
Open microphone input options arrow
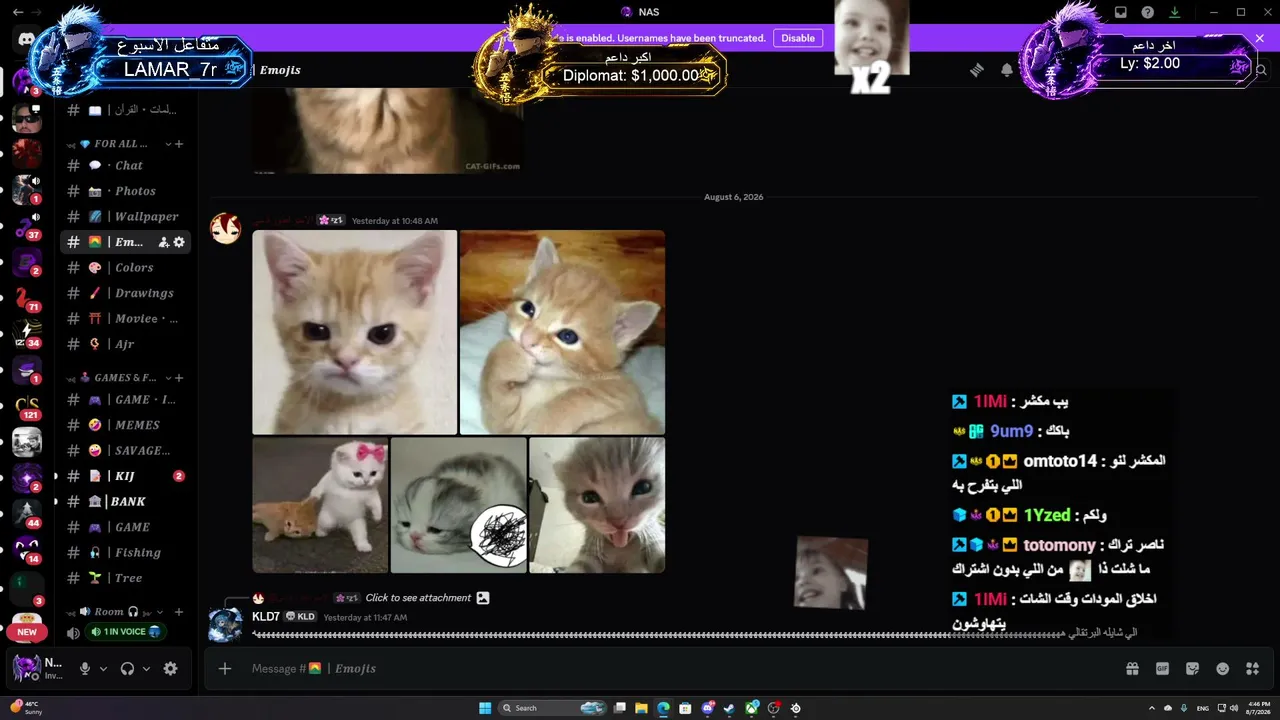tap(103, 669)
